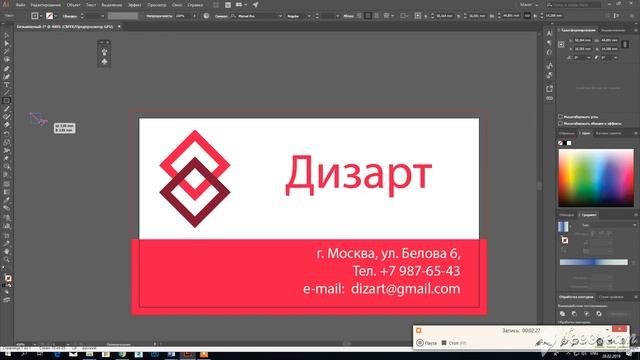Image resolution: width=640 pixels, height=360 pixels.
Task: Select the Hand tool
Action: pos(7,251)
